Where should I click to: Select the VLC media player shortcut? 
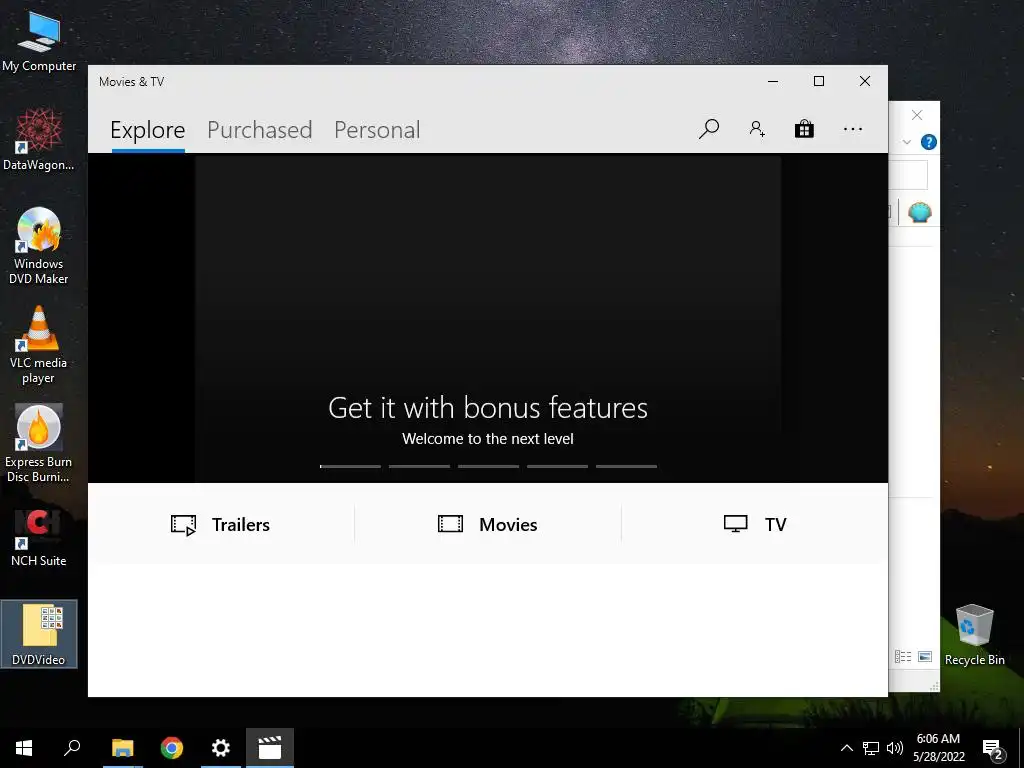[x=39, y=345]
